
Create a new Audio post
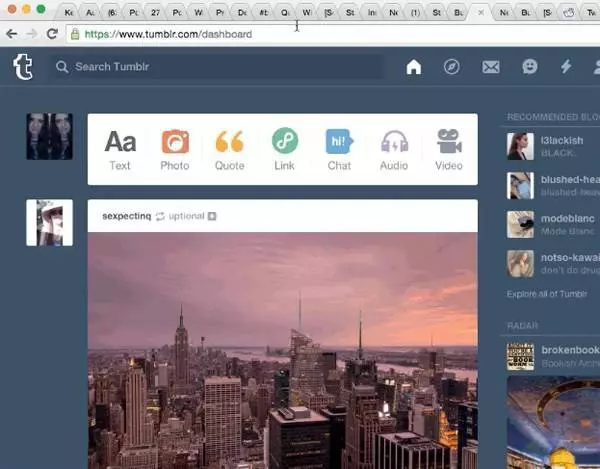394,150
